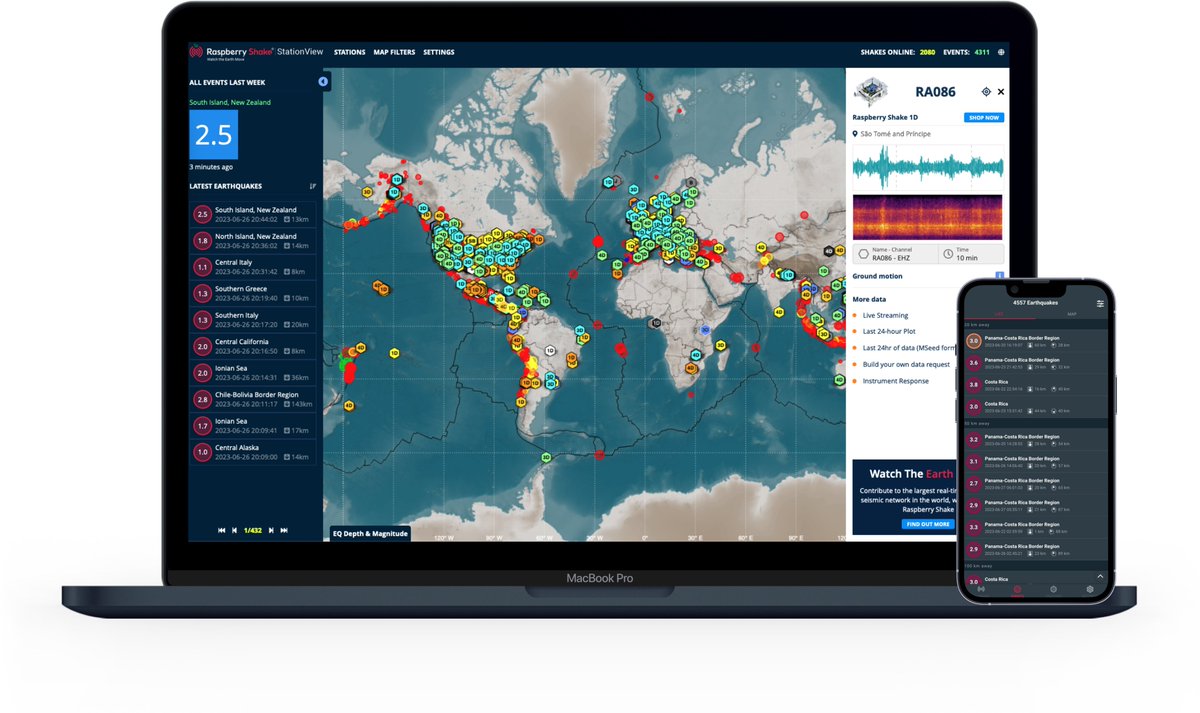Screen dimensions: 1200x713
Task: Open the phone app filter sliders icon
Action: [1100, 303]
